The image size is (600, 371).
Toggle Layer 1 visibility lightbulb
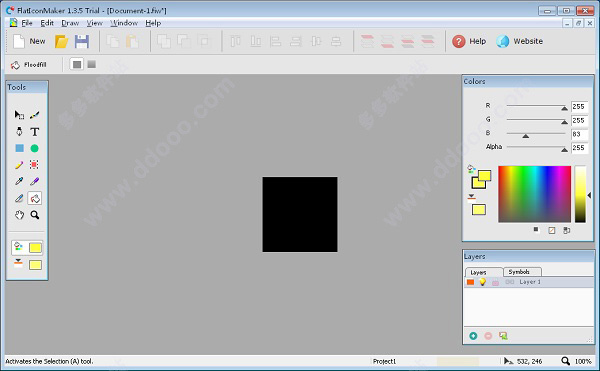pos(483,282)
